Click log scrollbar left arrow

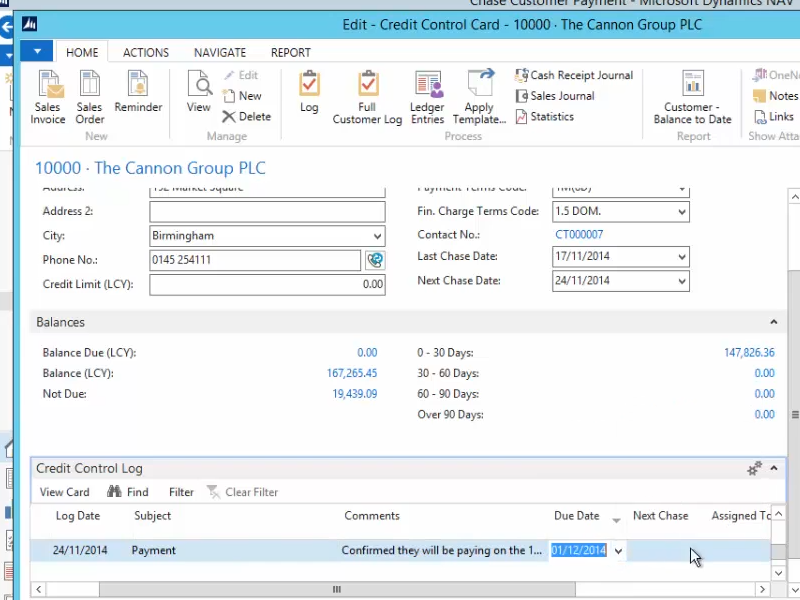click(39, 589)
